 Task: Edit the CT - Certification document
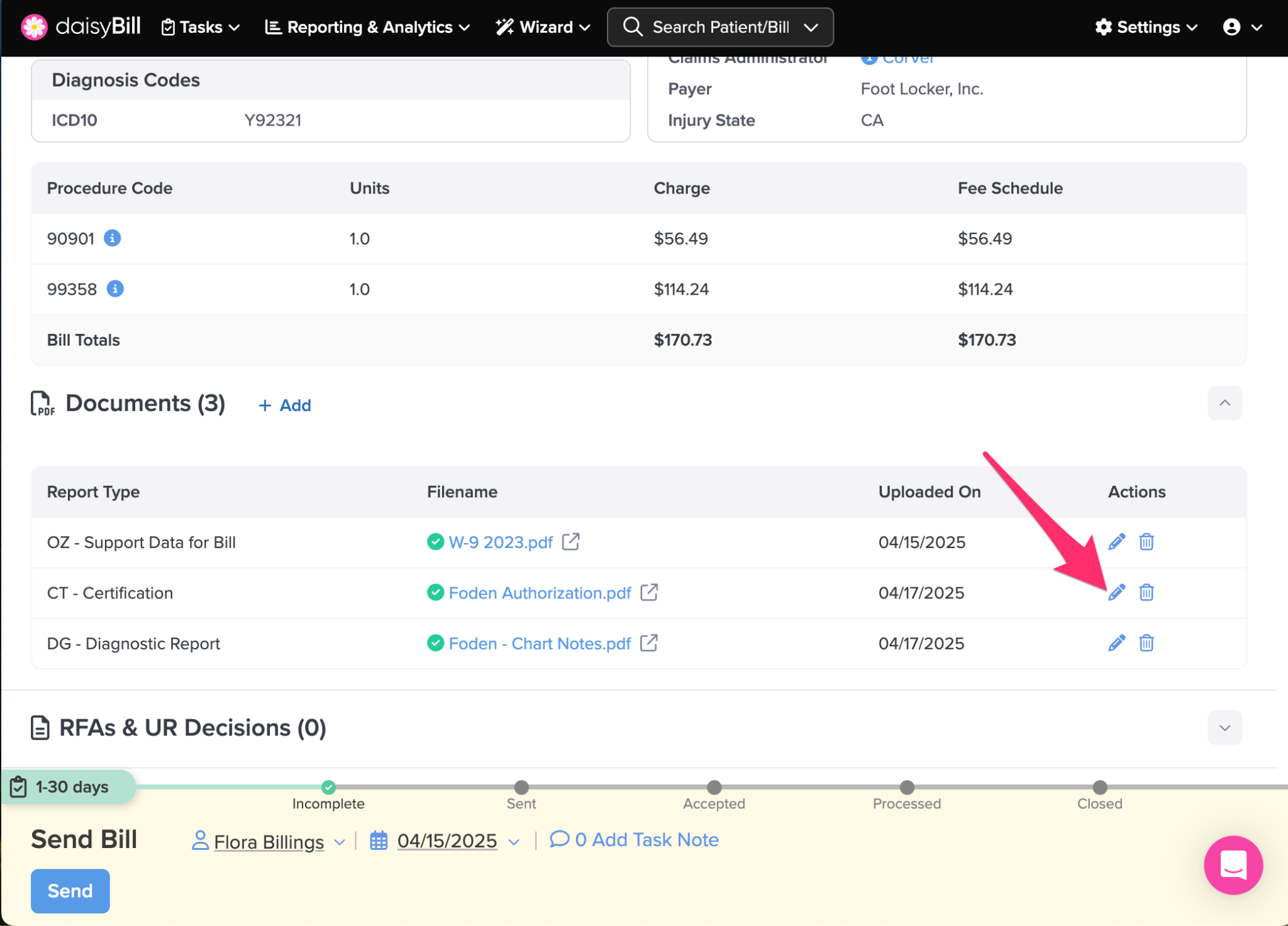1116,592
